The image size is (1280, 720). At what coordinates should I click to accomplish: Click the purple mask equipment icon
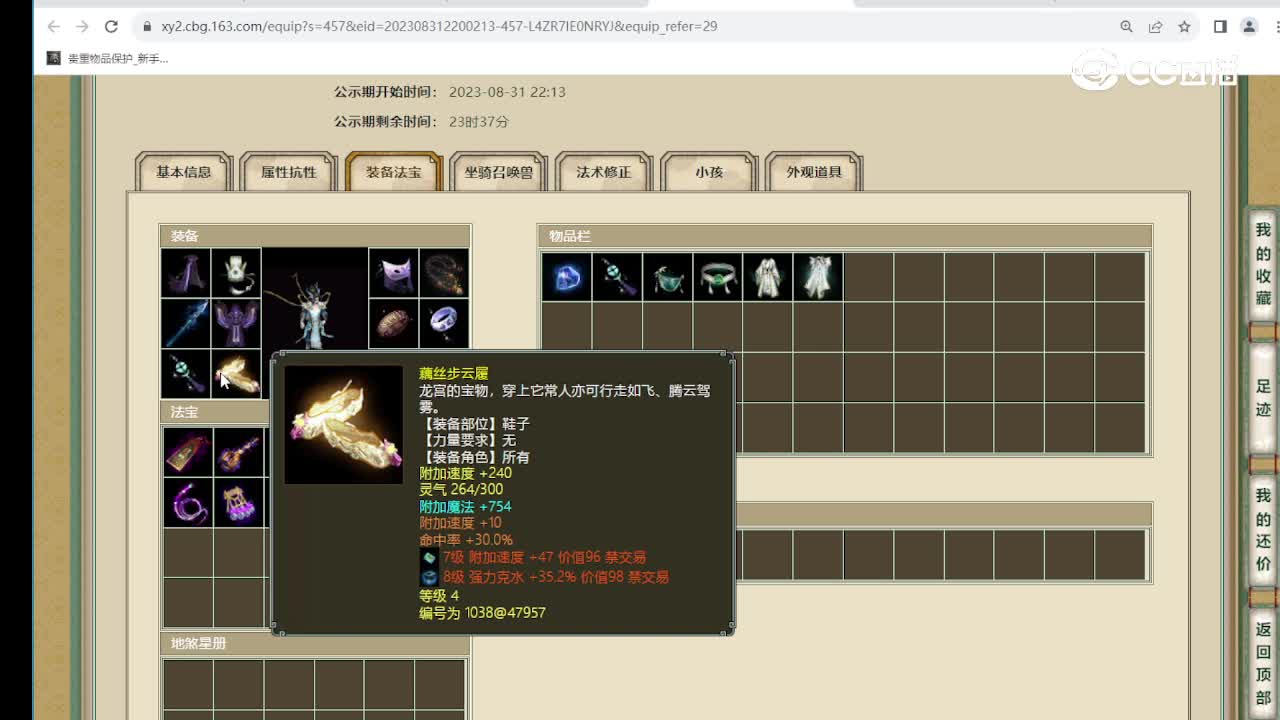click(394, 274)
